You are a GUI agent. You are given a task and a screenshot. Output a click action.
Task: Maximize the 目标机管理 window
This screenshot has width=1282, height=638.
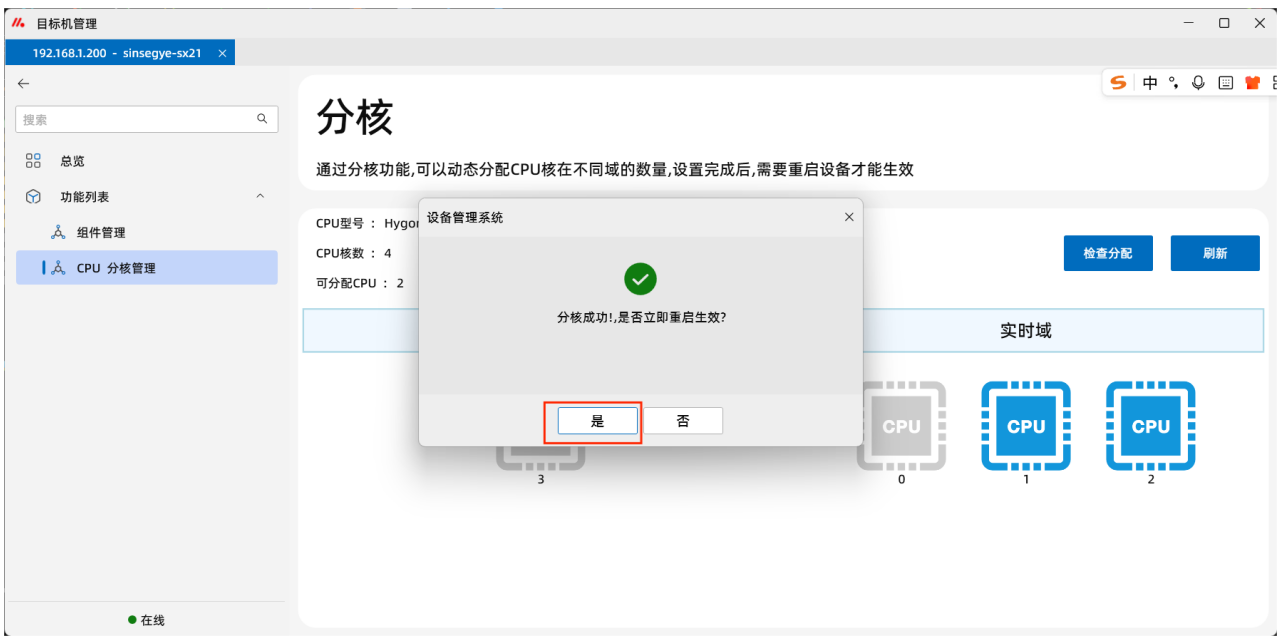tap(1224, 22)
